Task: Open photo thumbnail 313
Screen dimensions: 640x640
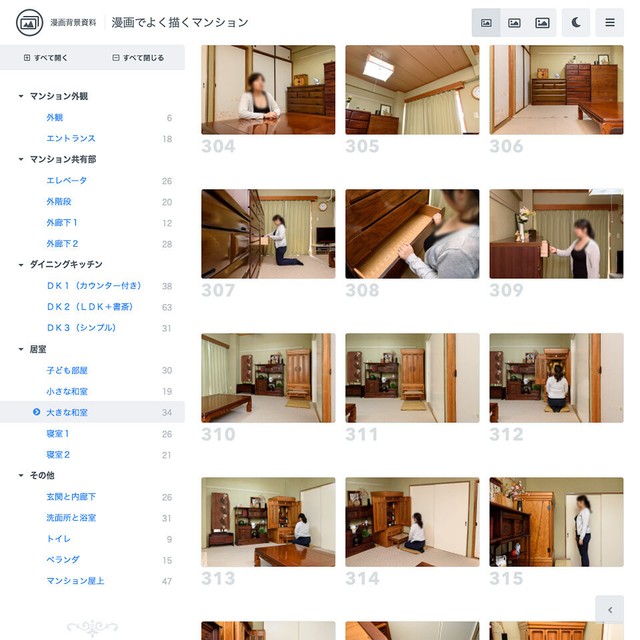Action: pos(268,522)
